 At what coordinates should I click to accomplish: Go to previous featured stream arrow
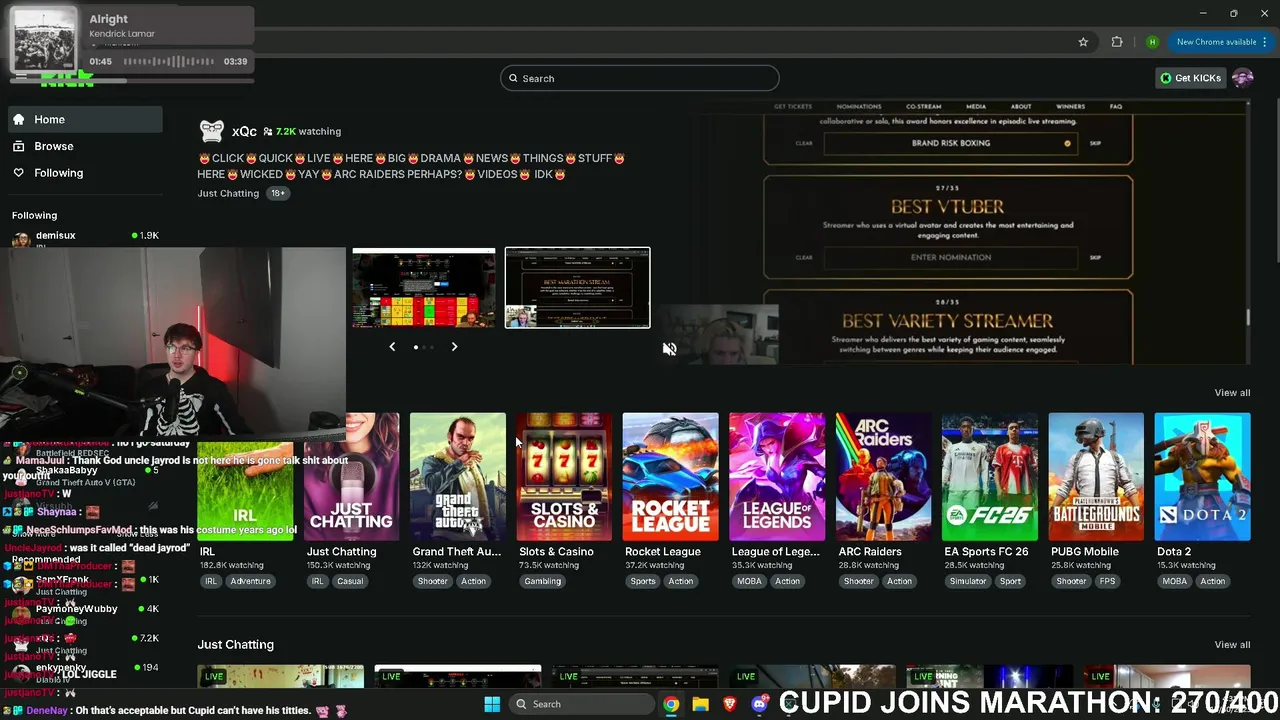(x=392, y=347)
